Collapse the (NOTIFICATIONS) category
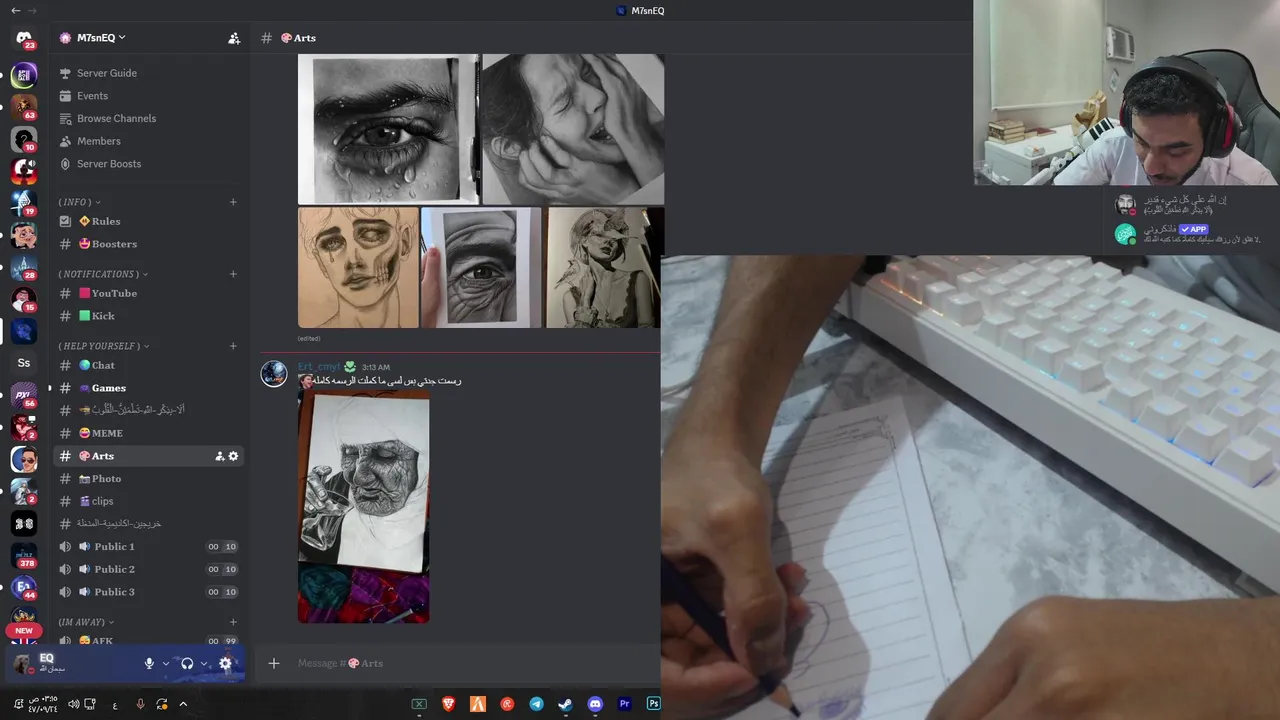The image size is (1280, 720). [x=103, y=274]
